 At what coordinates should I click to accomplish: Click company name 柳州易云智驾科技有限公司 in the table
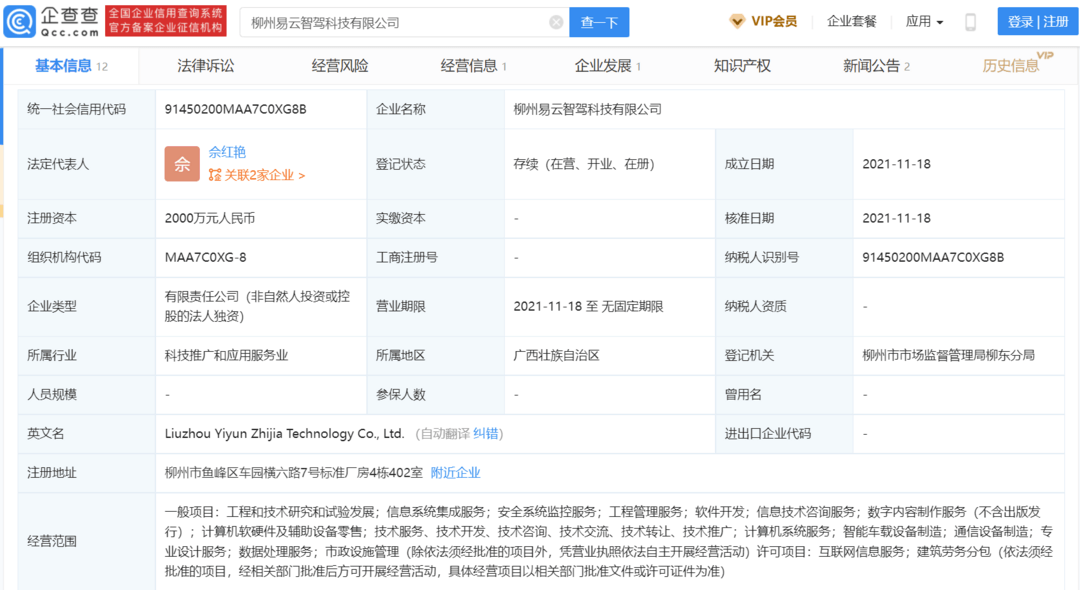[588, 109]
